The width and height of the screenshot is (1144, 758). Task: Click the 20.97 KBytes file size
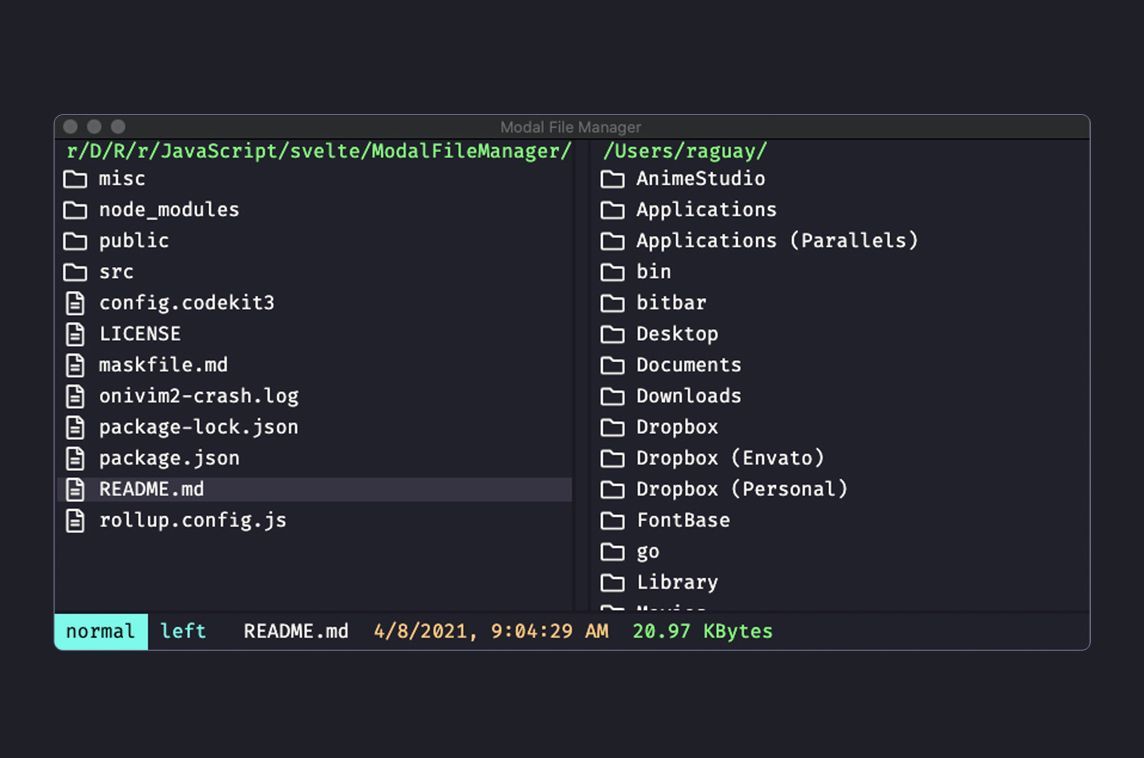[x=703, y=631]
